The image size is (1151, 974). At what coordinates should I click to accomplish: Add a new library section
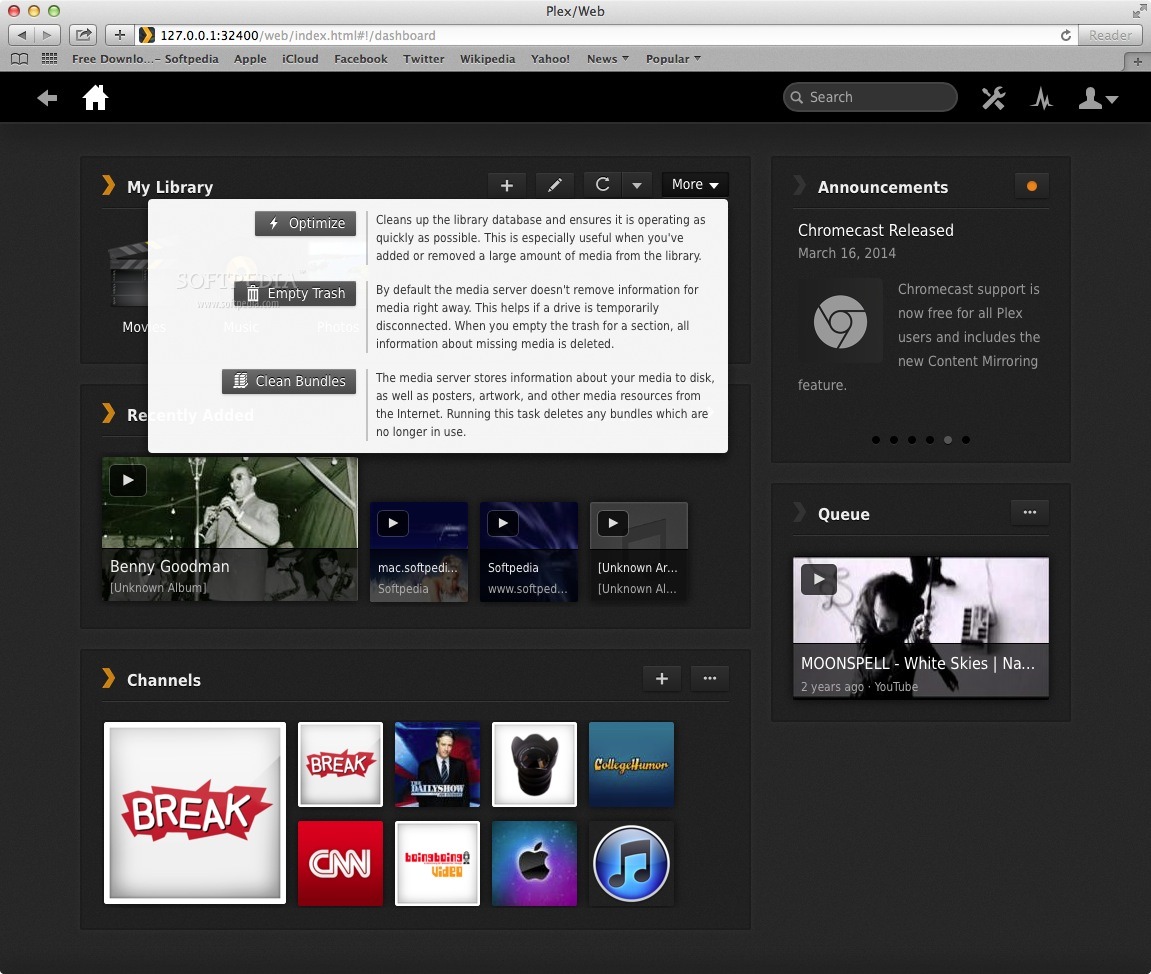coord(506,185)
